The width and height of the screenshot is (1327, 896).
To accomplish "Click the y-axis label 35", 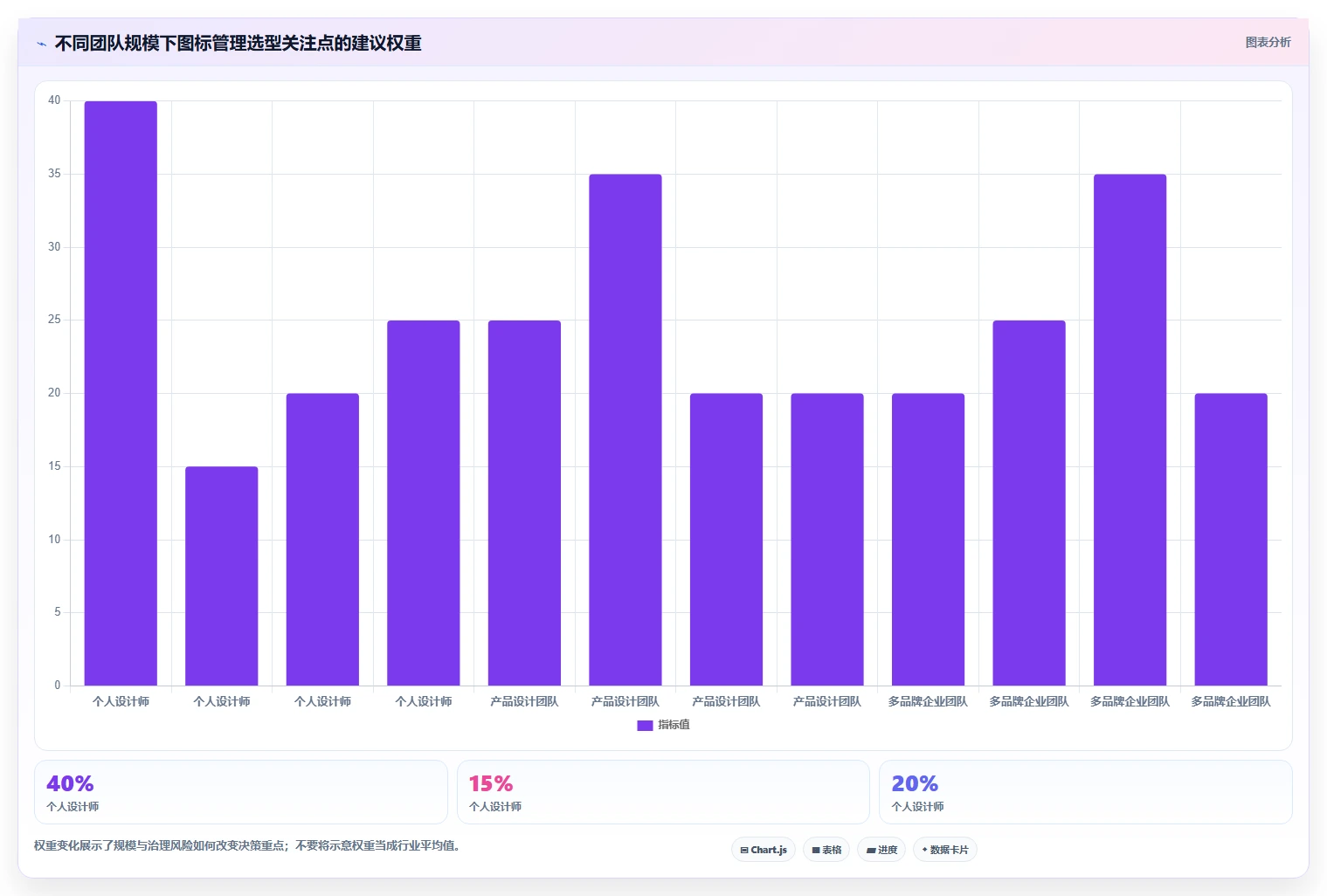I will coord(54,174).
